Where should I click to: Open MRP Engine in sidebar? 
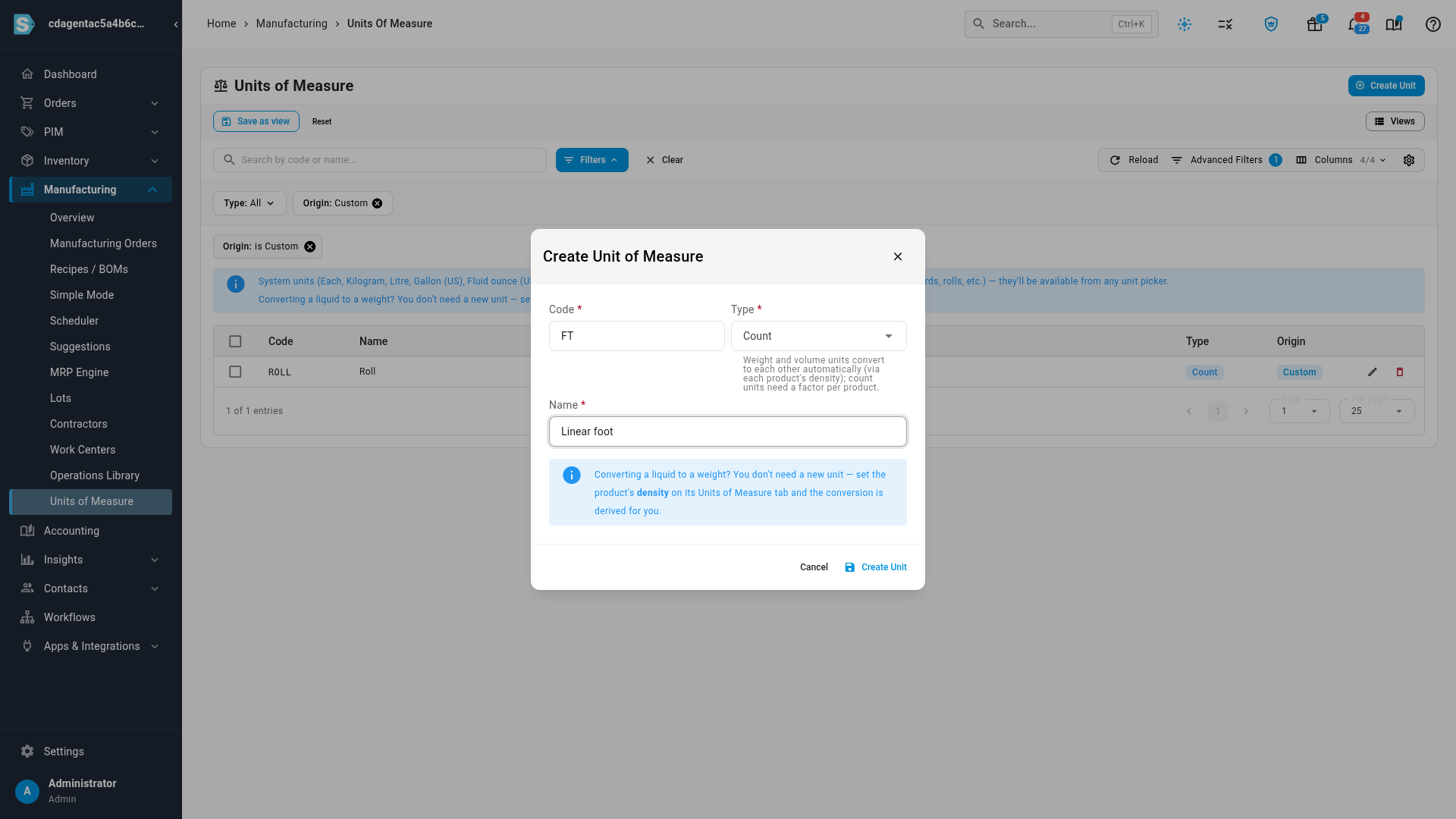point(79,372)
